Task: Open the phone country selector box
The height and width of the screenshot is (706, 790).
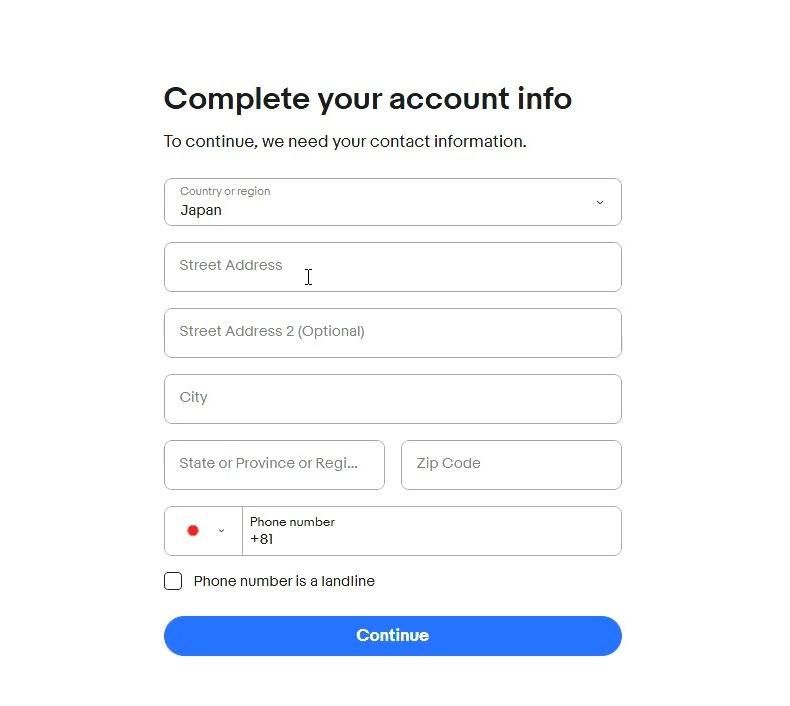Action: [x=204, y=531]
